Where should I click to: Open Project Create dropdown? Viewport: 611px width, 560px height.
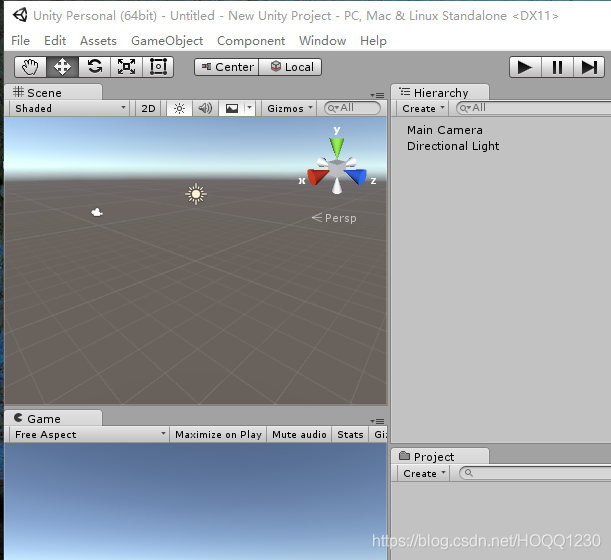click(424, 473)
